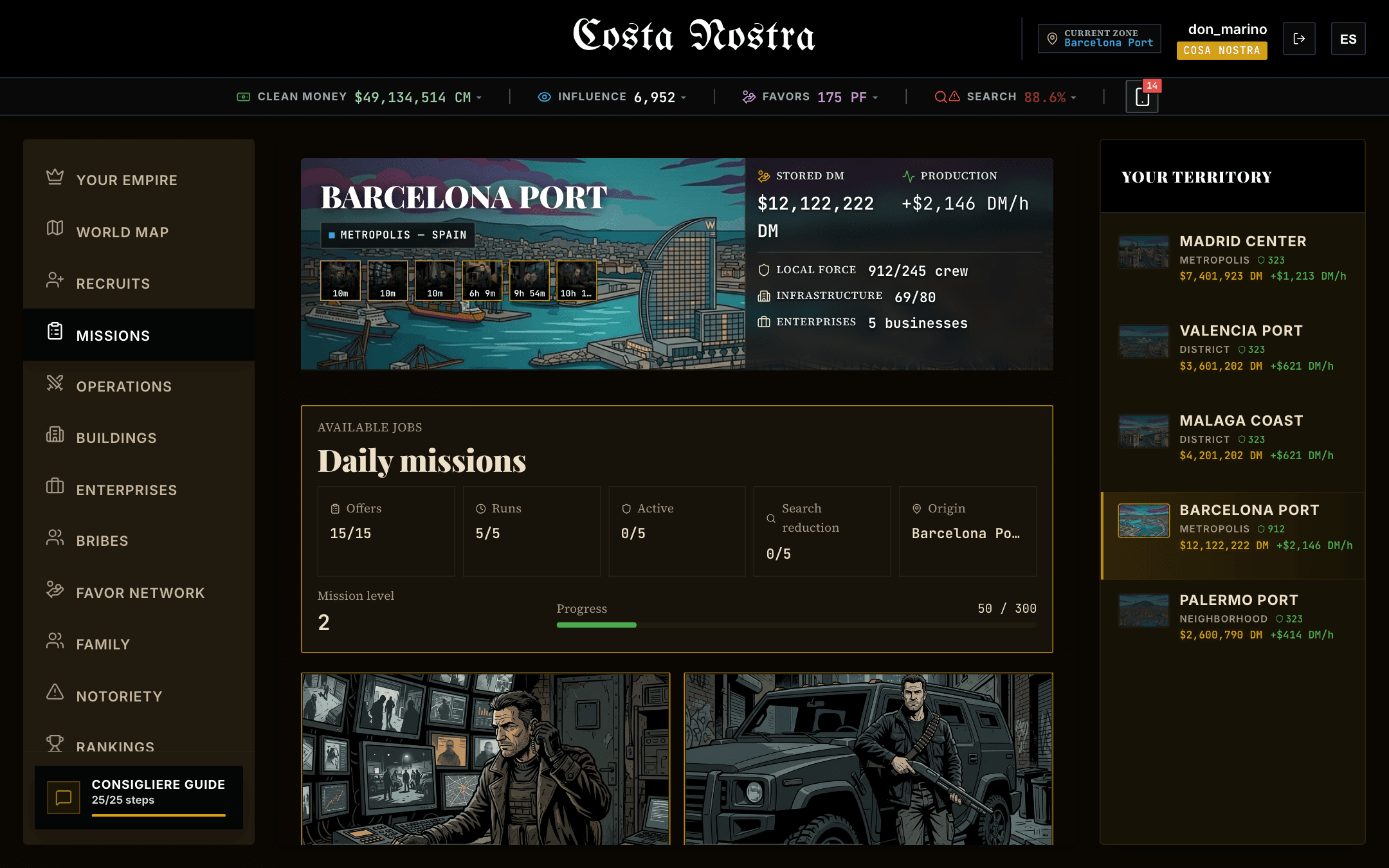This screenshot has width=1389, height=868.
Task: Select the Missions menu item
Action: 139,334
